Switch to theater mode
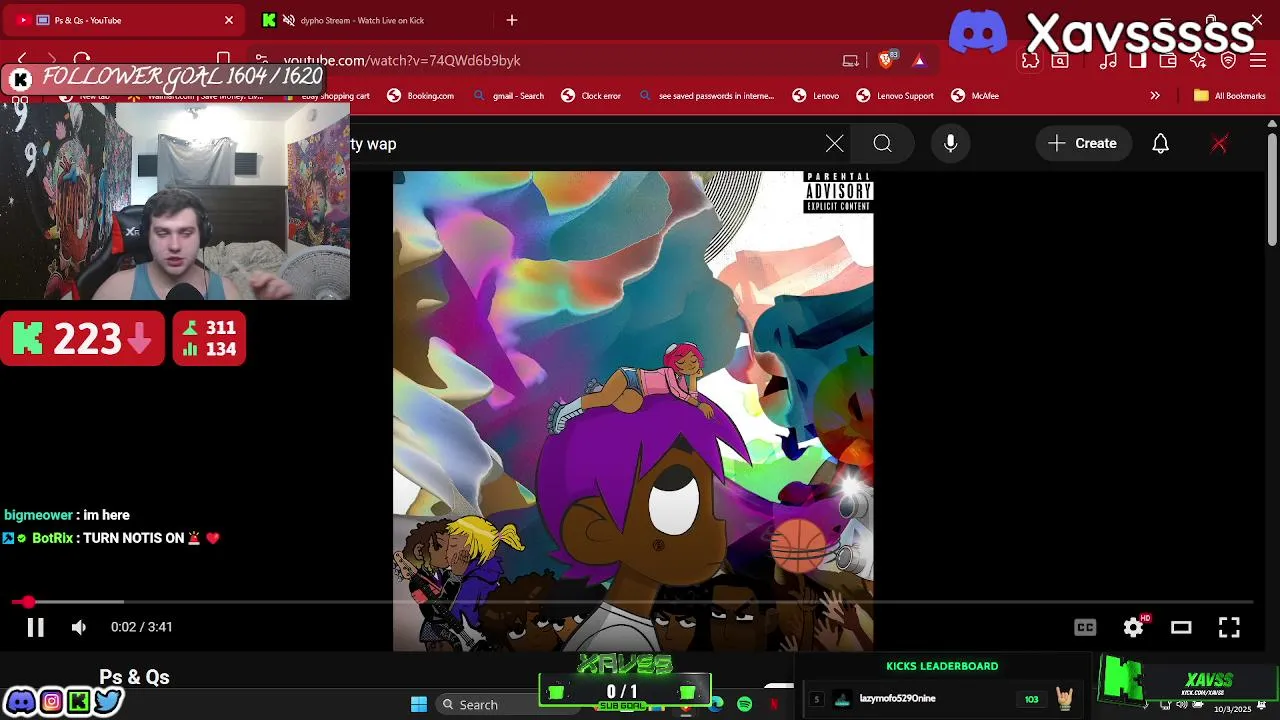The height and width of the screenshot is (720, 1280). pyautogui.click(x=1181, y=628)
